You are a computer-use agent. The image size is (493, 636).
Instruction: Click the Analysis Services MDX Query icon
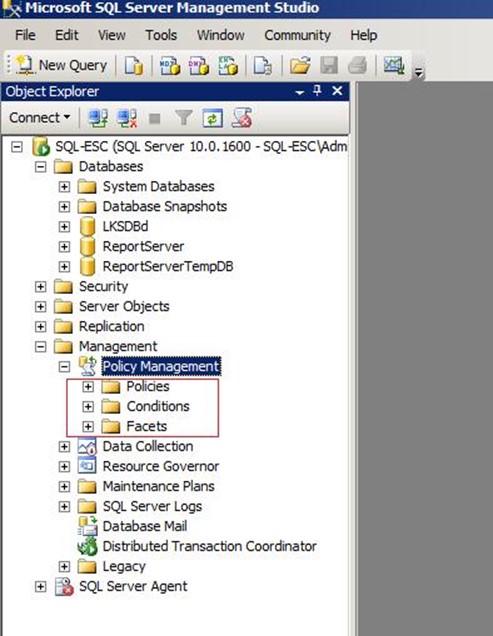(x=169, y=65)
